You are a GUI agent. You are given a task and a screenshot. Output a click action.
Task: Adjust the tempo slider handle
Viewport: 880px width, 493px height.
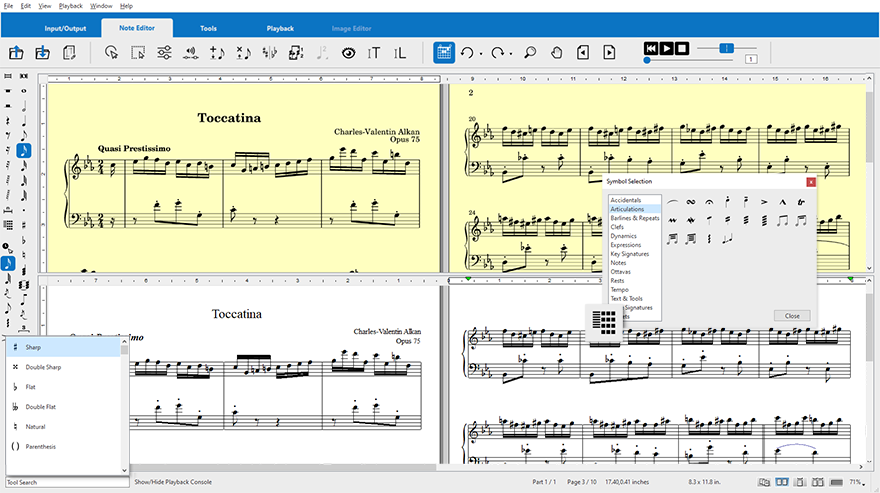(x=726, y=48)
